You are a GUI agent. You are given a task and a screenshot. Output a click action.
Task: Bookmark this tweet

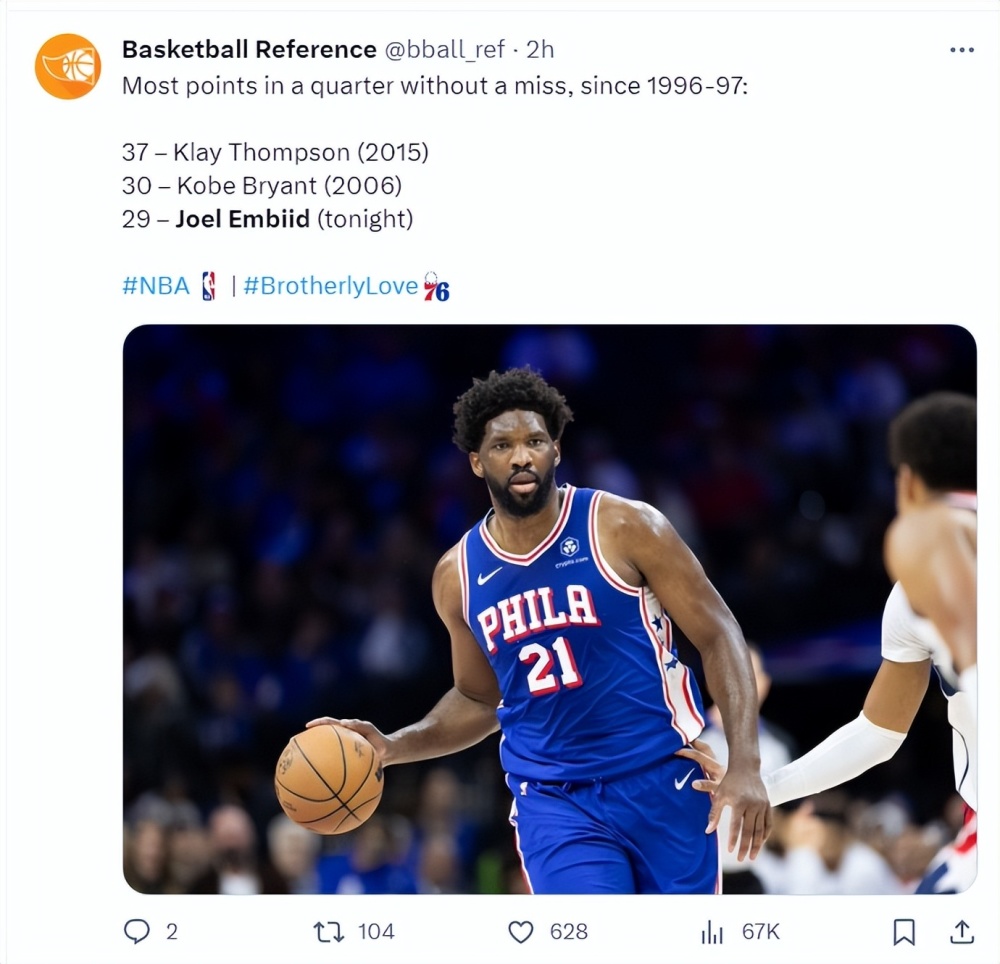[x=904, y=932]
